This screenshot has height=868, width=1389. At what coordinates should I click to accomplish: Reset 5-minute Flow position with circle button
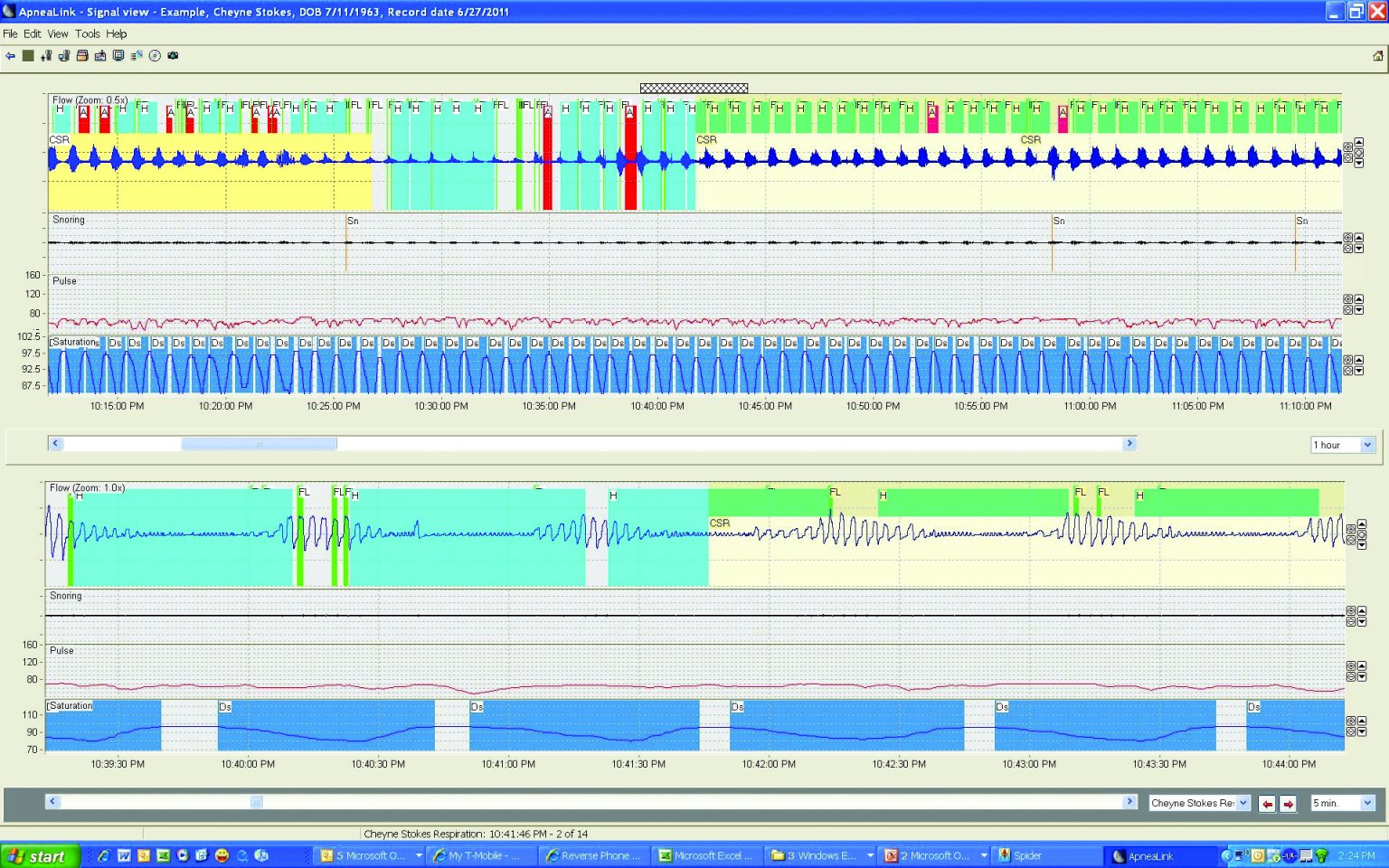click(1362, 535)
